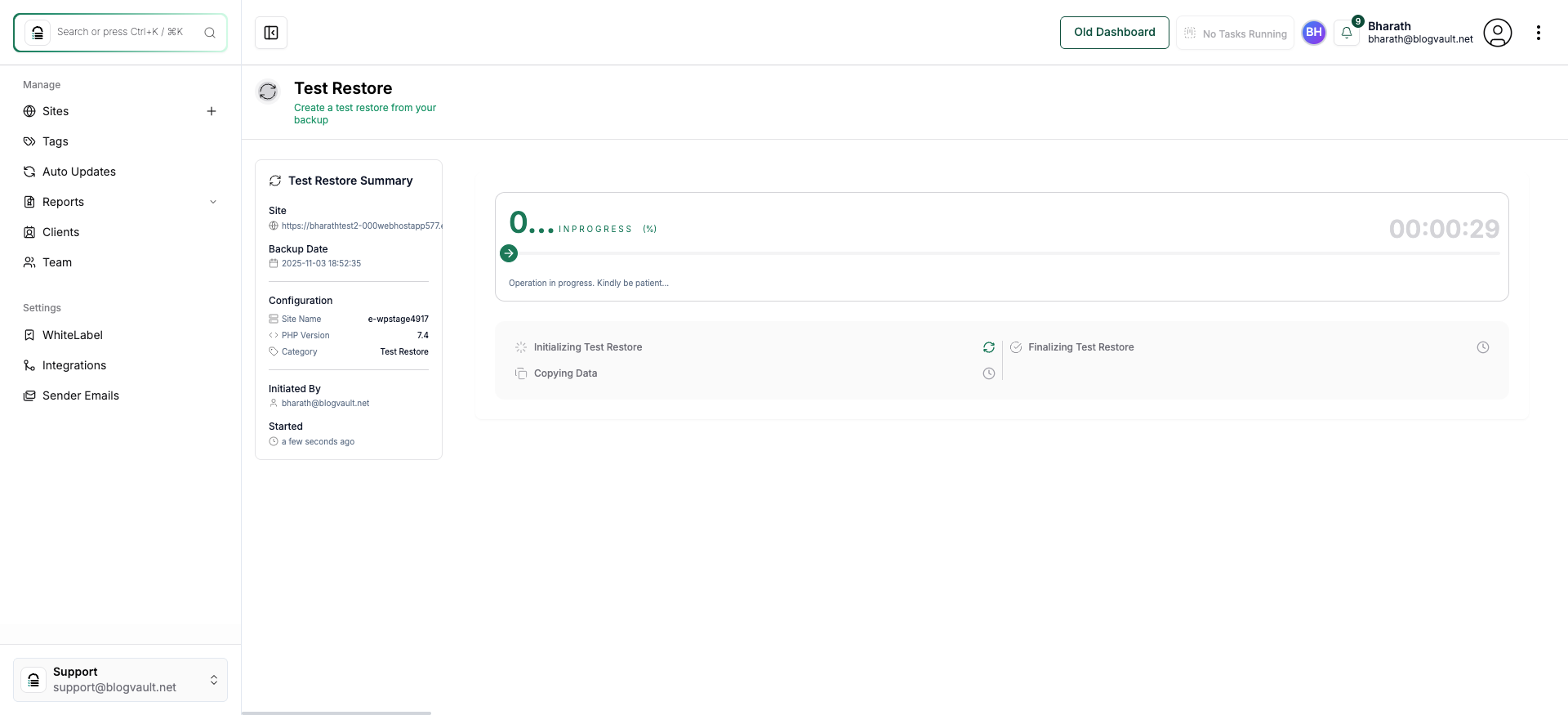Click the No Tasks Running button

[1235, 34]
